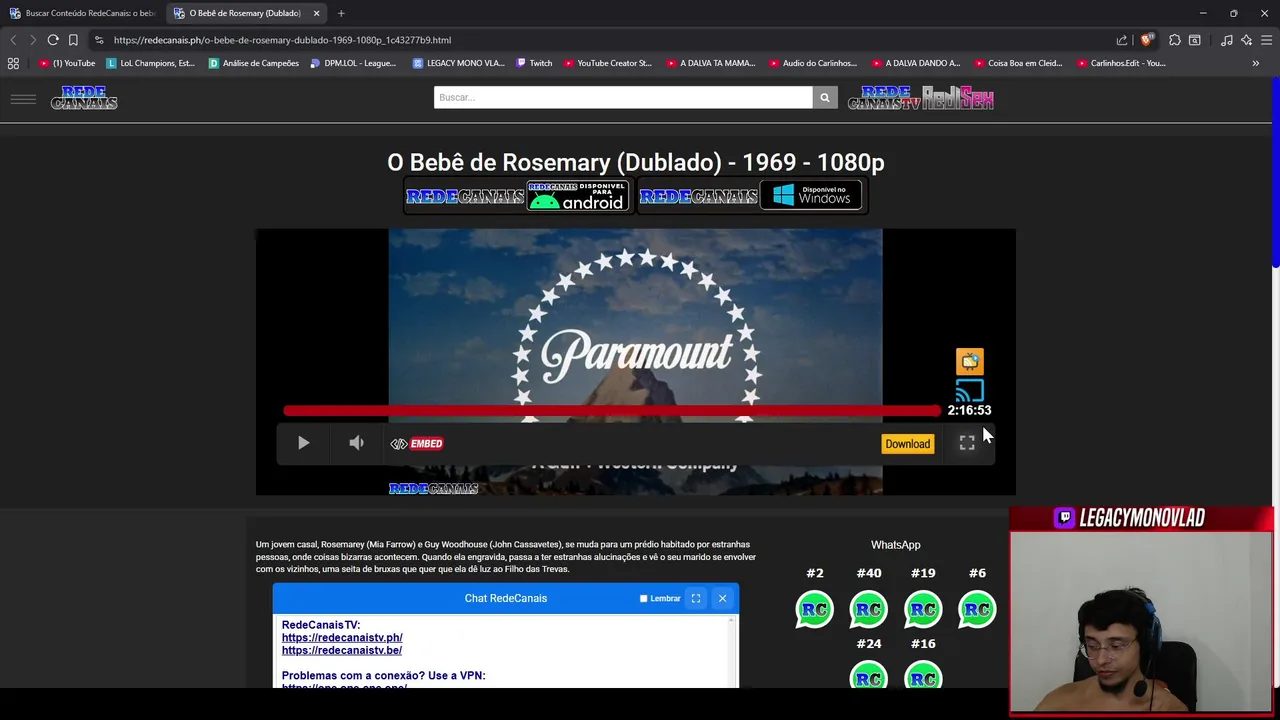
Task: Play the Rosemary's Baby video
Action: click(303, 443)
